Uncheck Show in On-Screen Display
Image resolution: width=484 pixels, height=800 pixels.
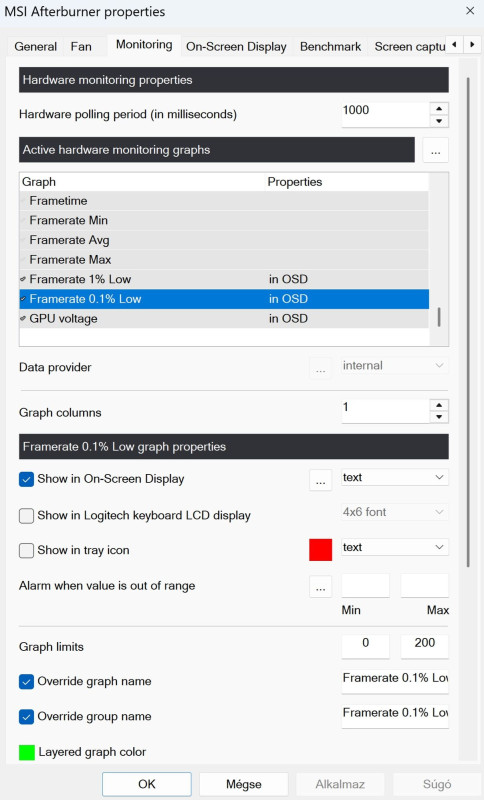click(x=27, y=480)
